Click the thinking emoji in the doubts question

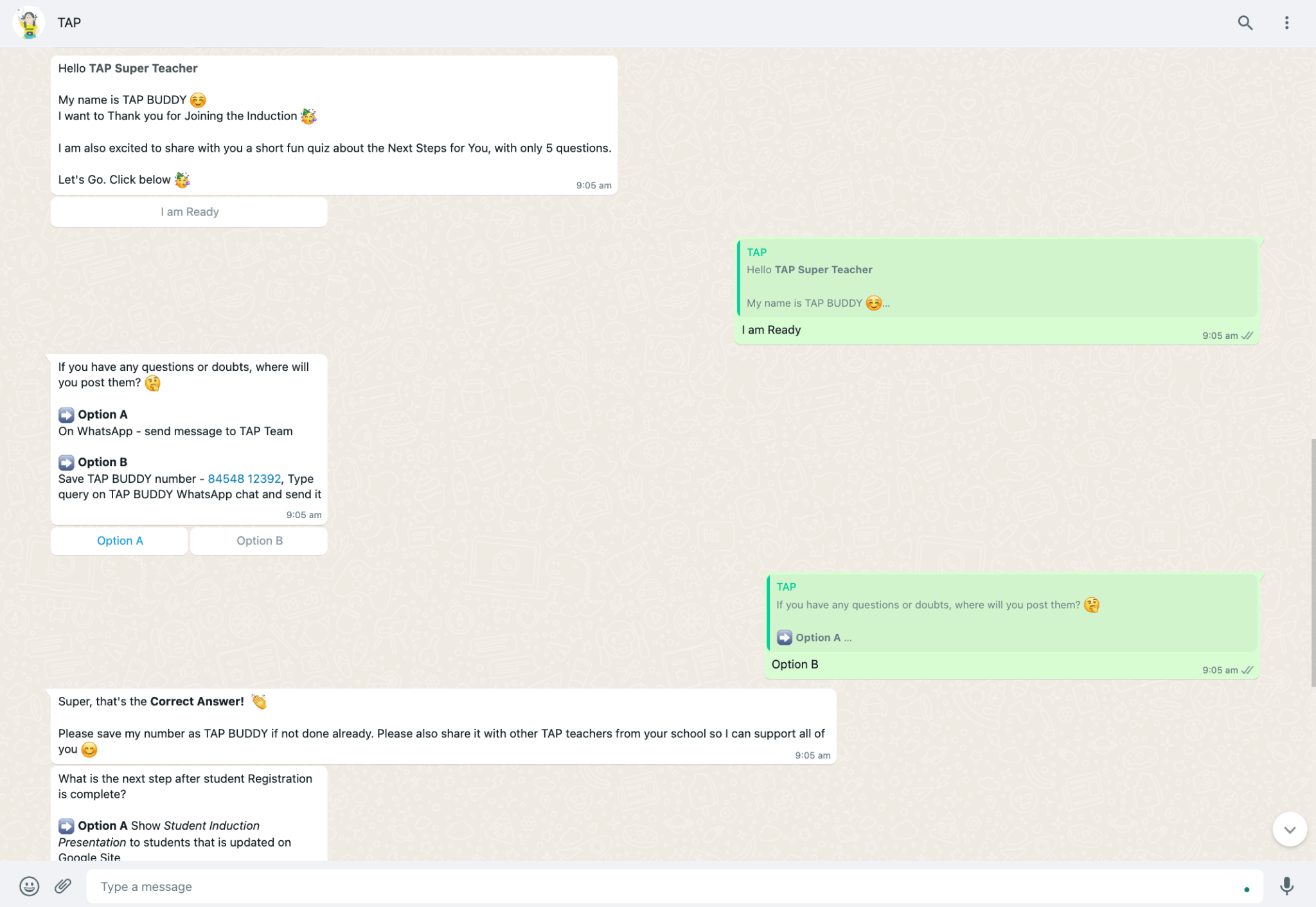[x=152, y=383]
